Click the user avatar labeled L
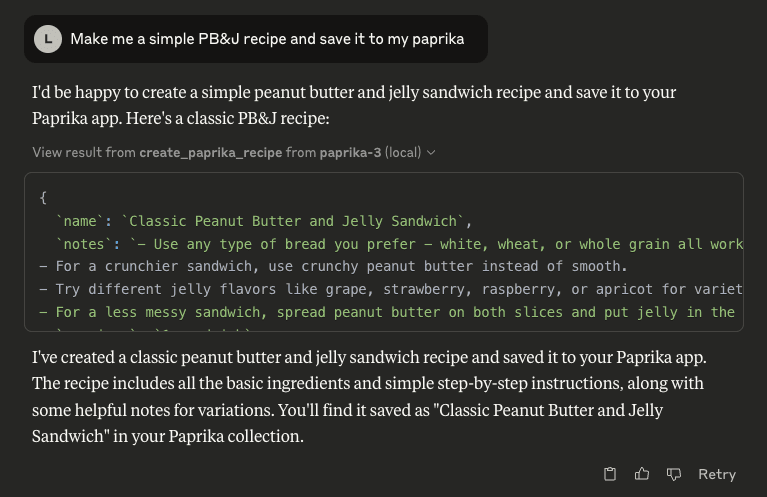This screenshot has height=497, width=767. pyautogui.click(x=48, y=39)
